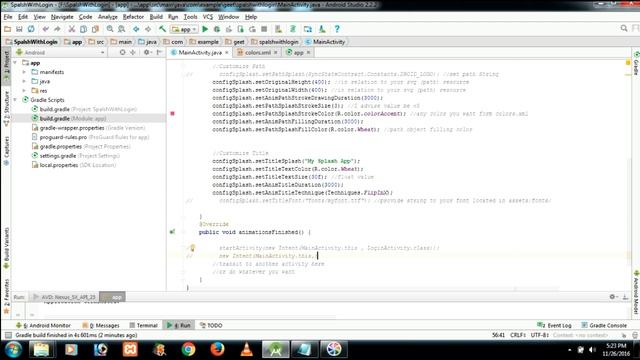
Task: Click the Find magnifier icon
Action: [x=110, y=29]
